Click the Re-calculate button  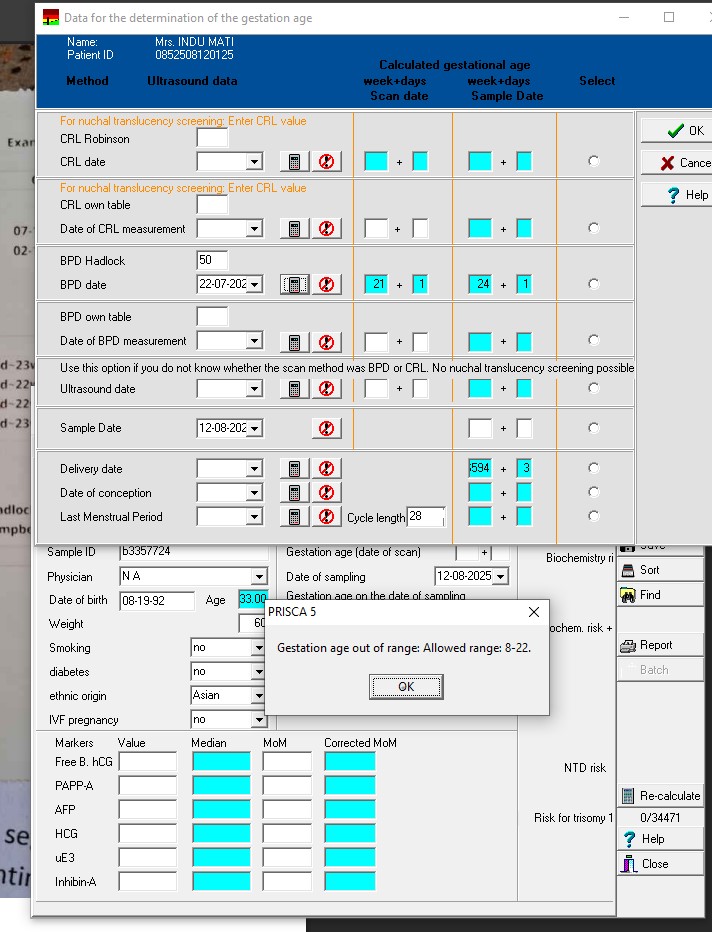660,796
